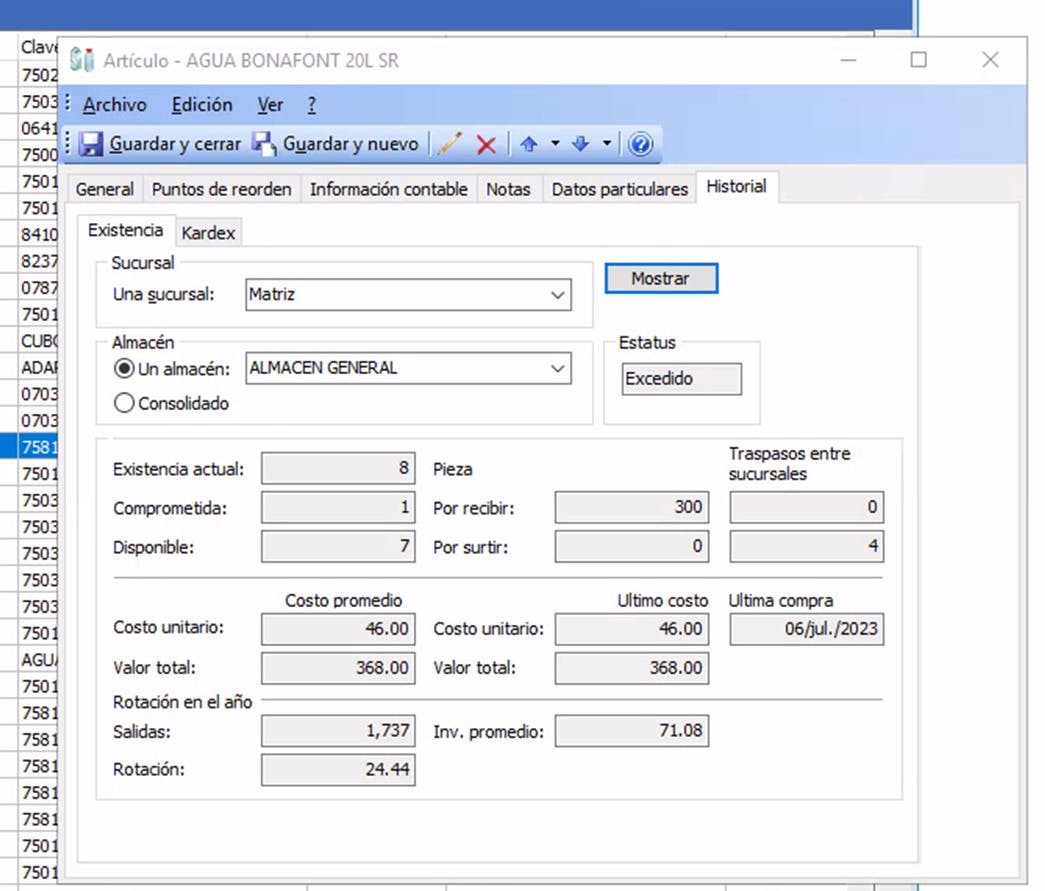Expand the Una sucursal Matriz dropdown

558,295
